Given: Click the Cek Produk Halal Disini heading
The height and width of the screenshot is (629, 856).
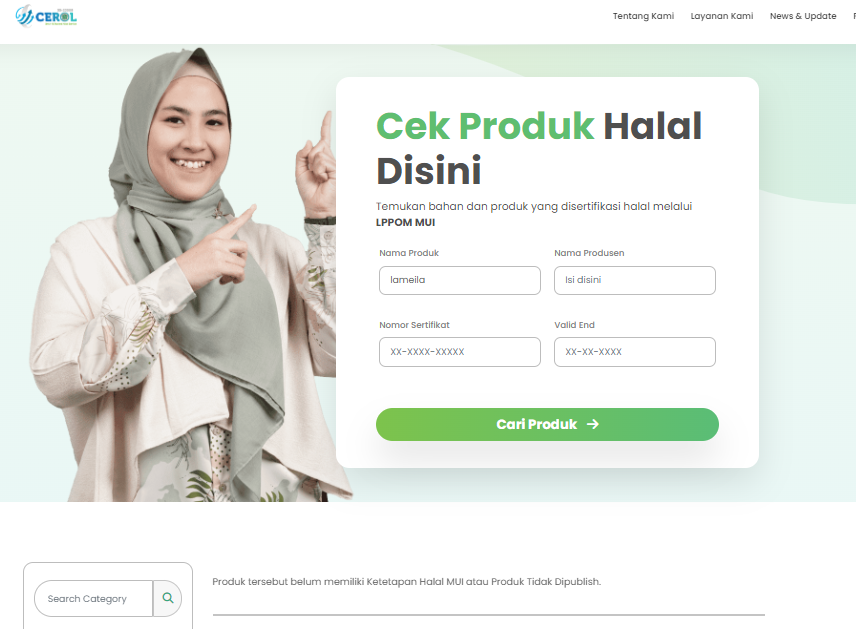Looking at the screenshot, I should pyautogui.click(x=538, y=149).
